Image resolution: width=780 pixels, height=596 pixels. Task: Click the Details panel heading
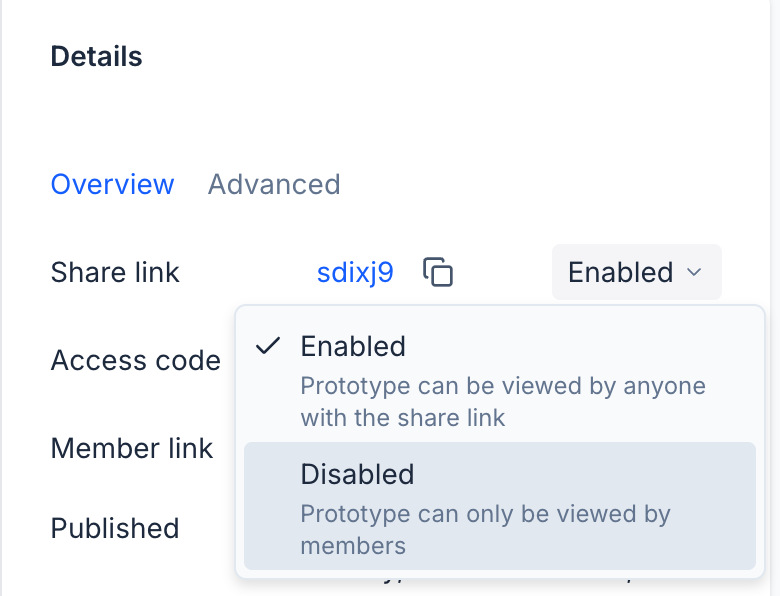96,56
